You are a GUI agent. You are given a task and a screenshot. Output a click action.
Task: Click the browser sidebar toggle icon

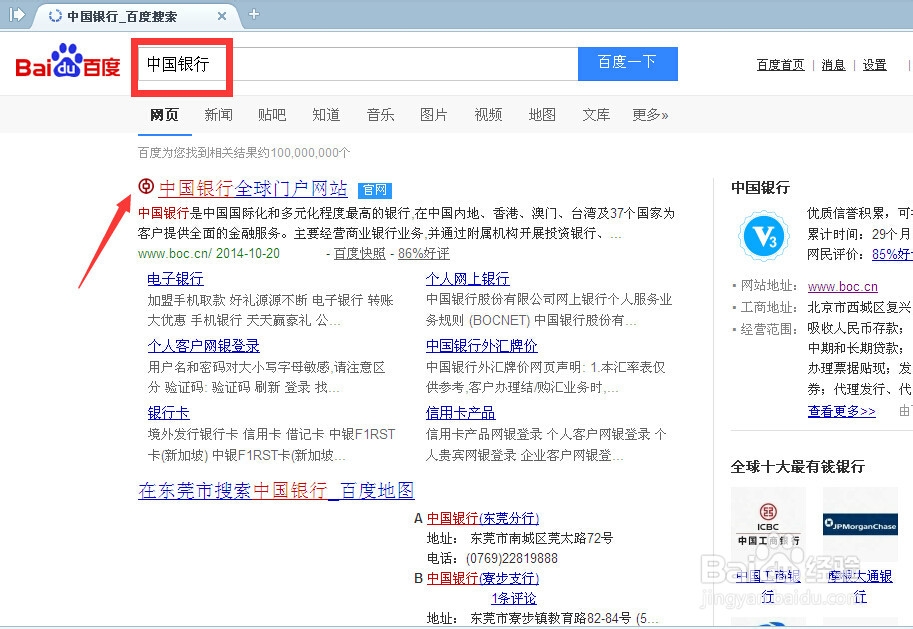pyautogui.click(x=17, y=15)
